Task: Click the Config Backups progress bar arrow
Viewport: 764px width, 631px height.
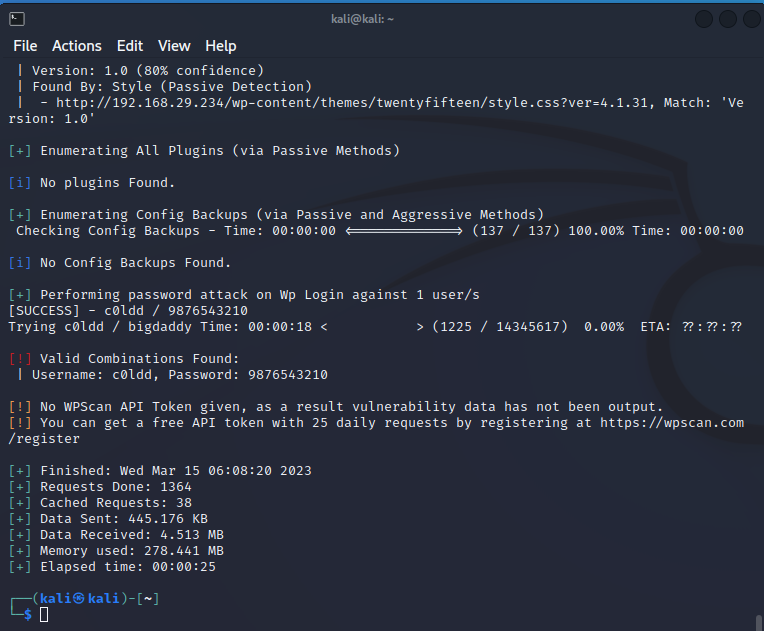Action: click(x=404, y=231)
